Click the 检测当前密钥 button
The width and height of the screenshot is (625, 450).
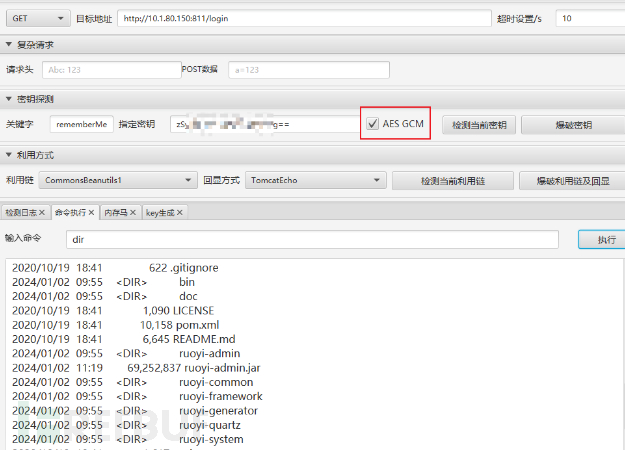point(479,125)
